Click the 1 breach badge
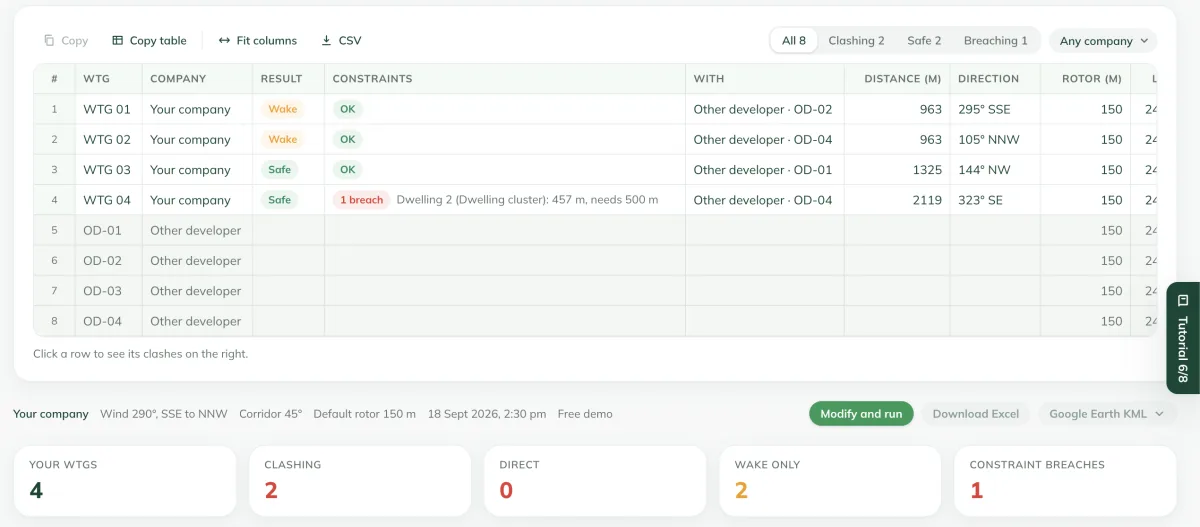1200x527 pixels. tap(361, 200)
